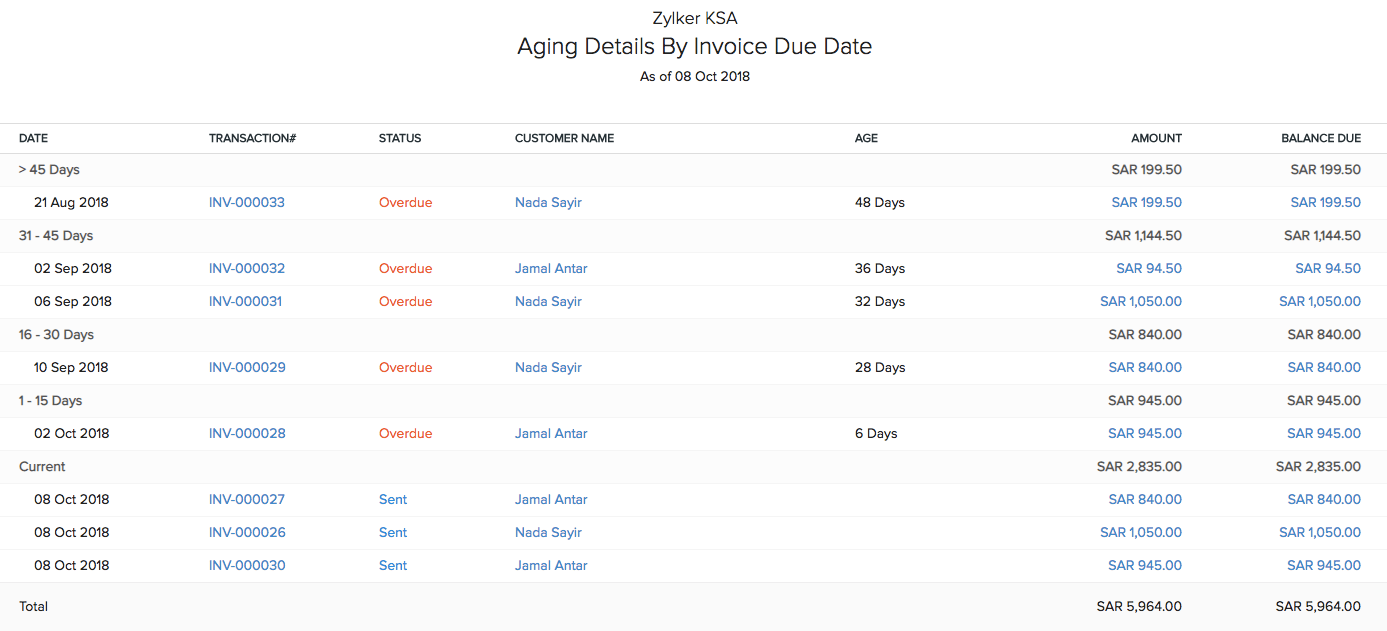Sort by the DATE column header
The image size is (1387, 631).
pos(33,138)
